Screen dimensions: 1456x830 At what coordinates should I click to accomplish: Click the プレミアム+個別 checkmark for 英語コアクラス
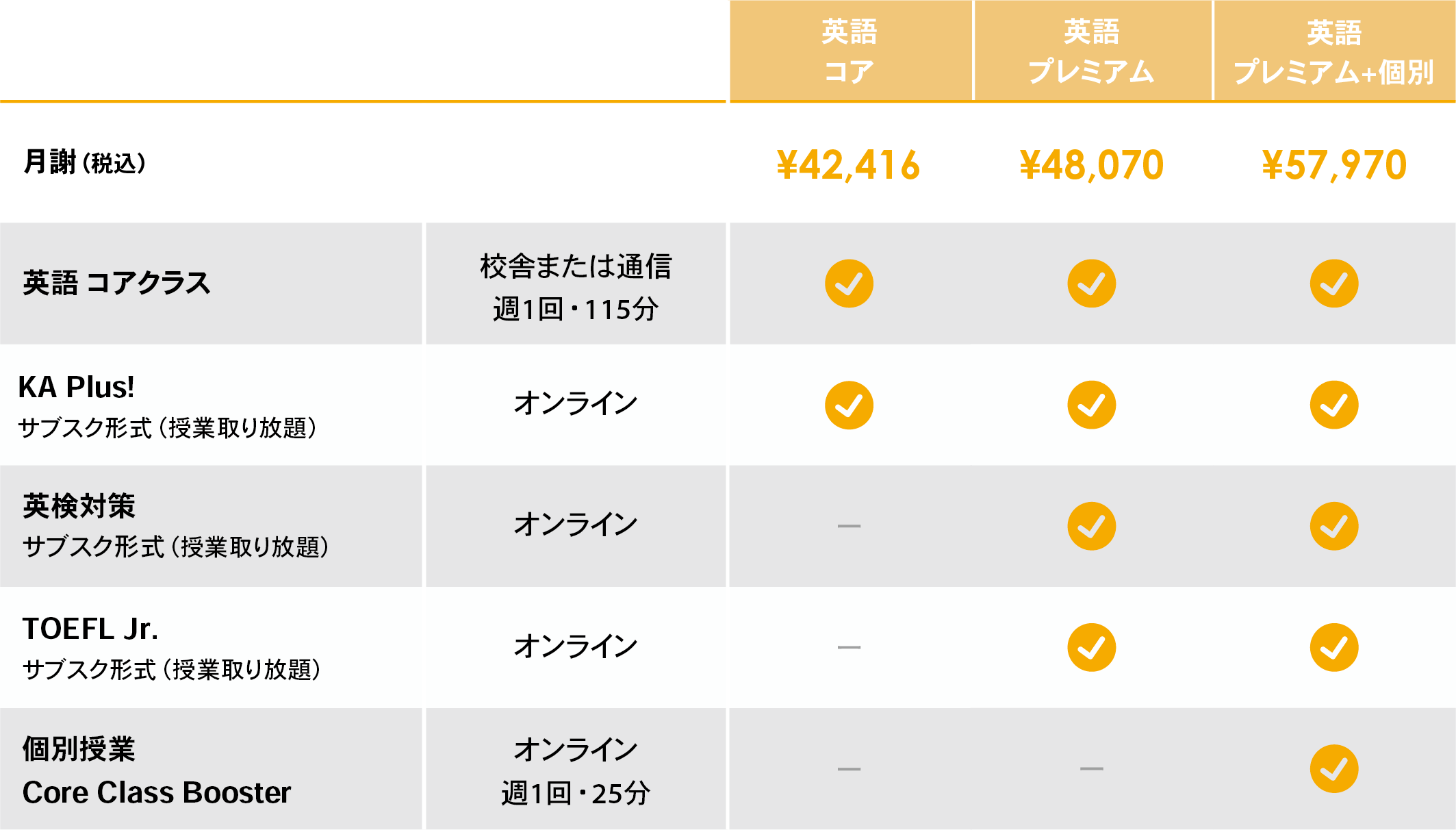click(1333, 284)
